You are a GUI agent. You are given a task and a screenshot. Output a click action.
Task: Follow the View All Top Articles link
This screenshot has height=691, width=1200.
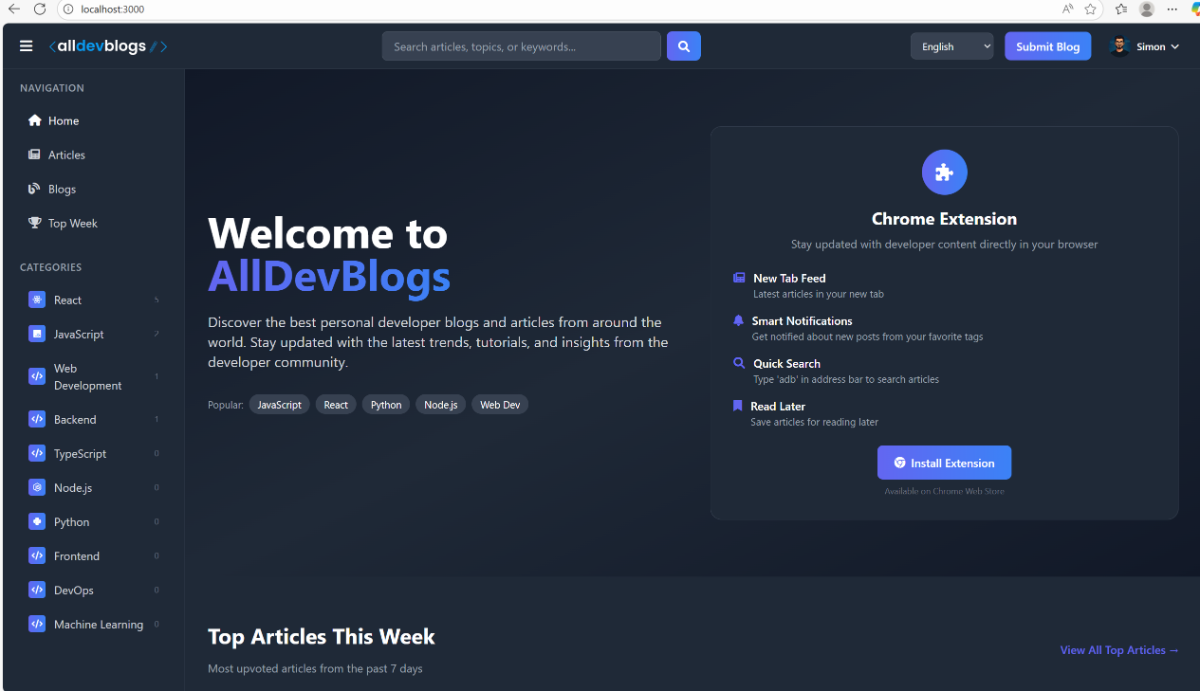pyautogui.click(x=1119, y=650)
